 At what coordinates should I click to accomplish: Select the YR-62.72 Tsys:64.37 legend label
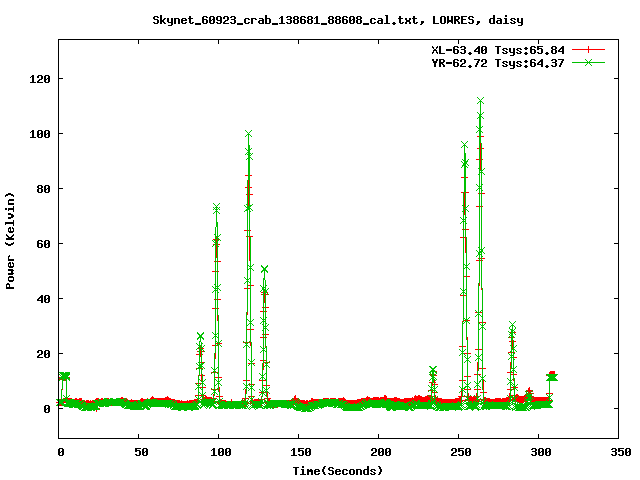click(x=498, y=63)
